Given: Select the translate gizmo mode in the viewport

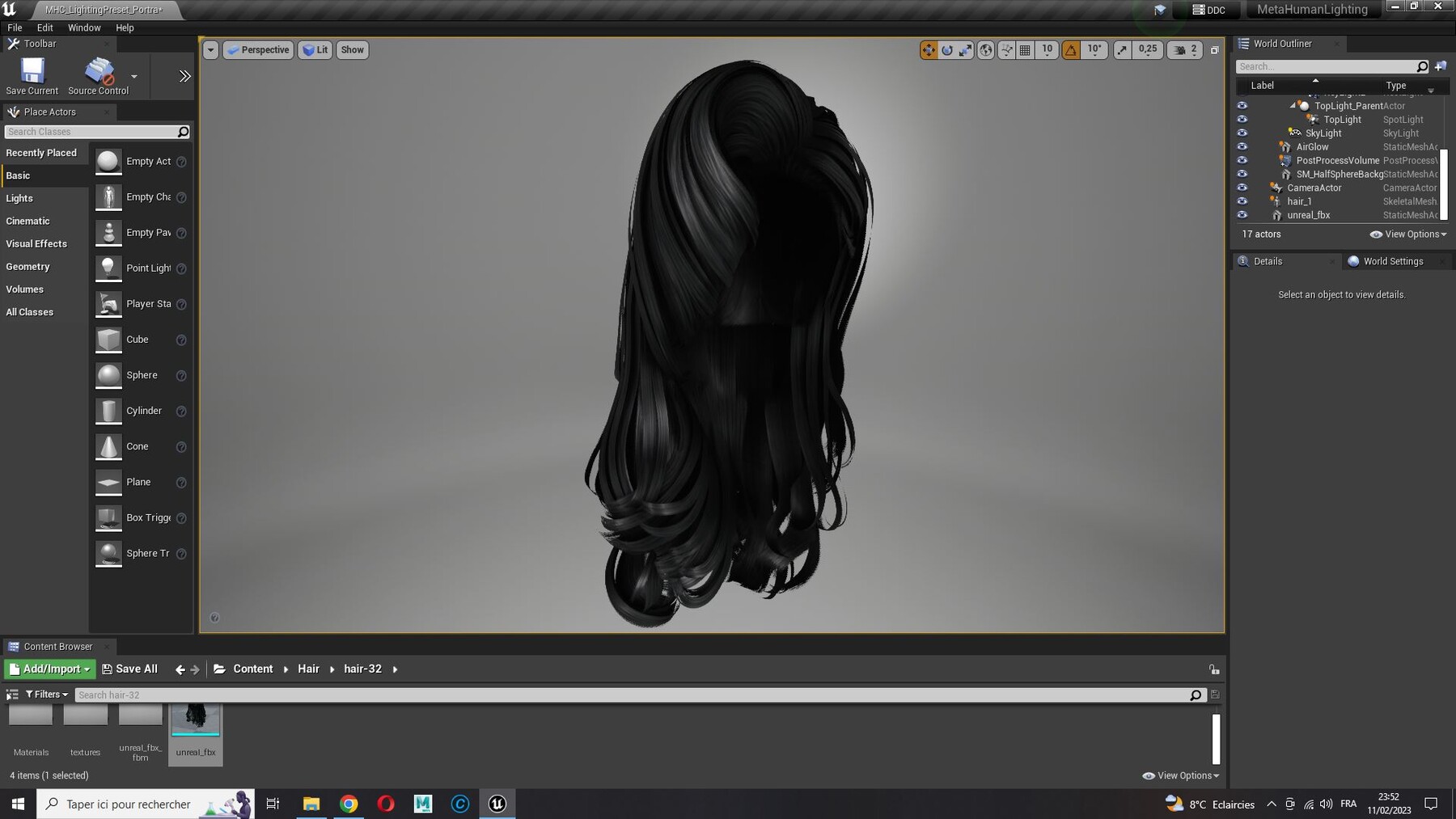Looking at the screenshot, I should 929,50.
